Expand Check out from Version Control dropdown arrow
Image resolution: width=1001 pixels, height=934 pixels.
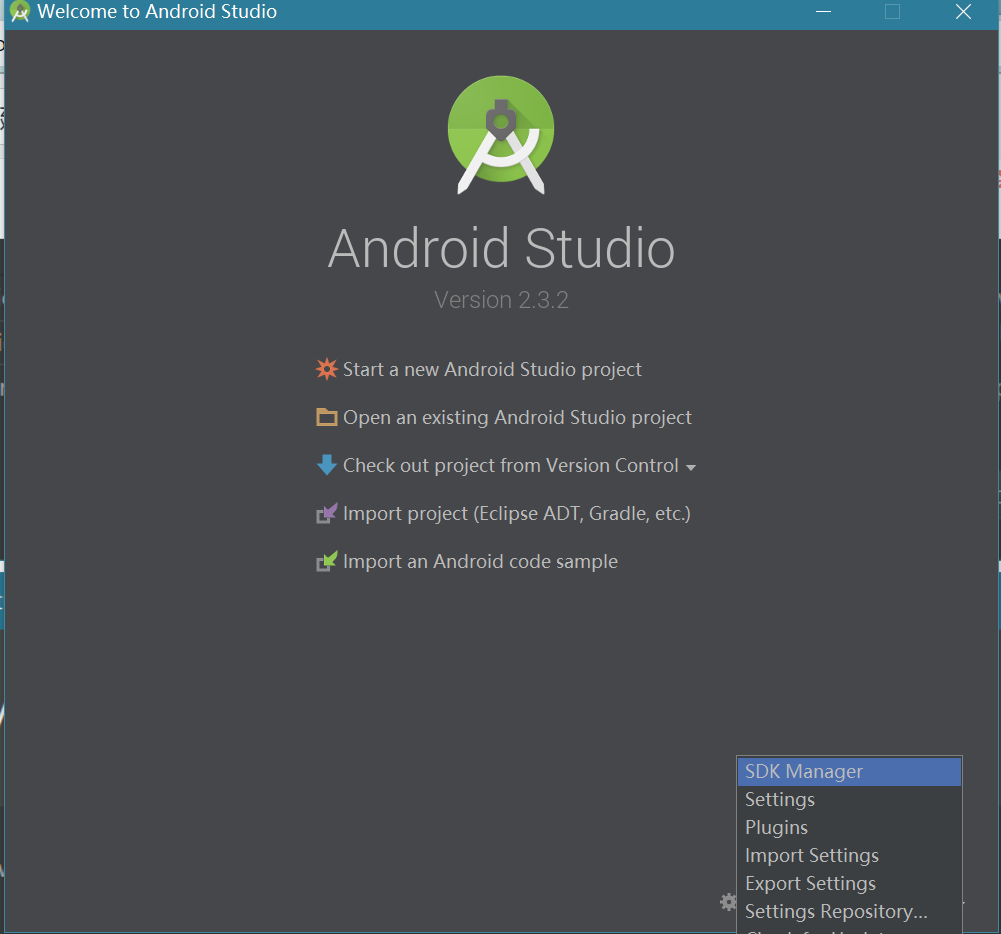pyautogui.click(x=691, y=467)
